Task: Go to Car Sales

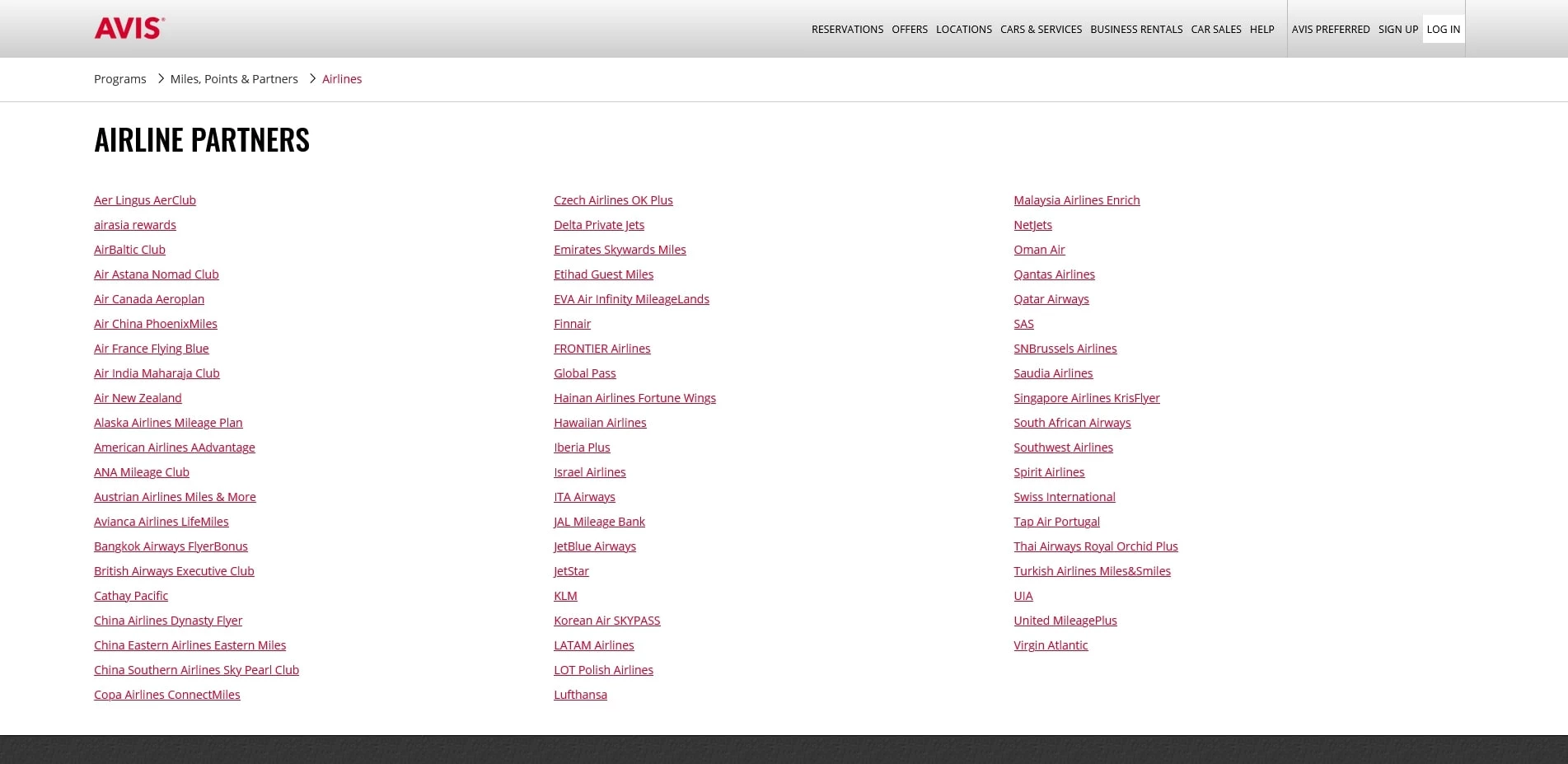Action: coord(1215,29)
